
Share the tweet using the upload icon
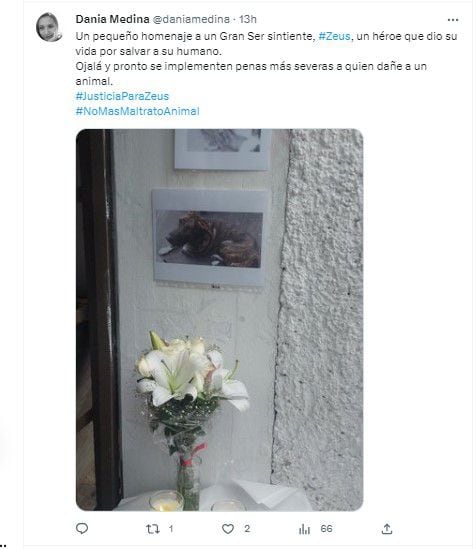pyautogui.click(x=387, y=529)
